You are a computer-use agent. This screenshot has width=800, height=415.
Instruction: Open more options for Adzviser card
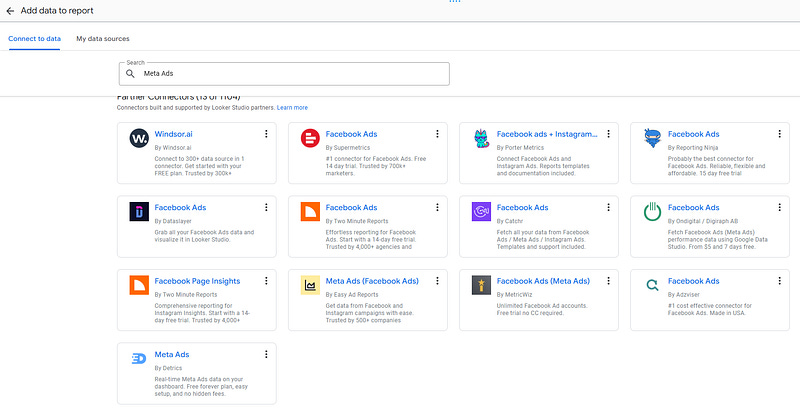[780, 281]
